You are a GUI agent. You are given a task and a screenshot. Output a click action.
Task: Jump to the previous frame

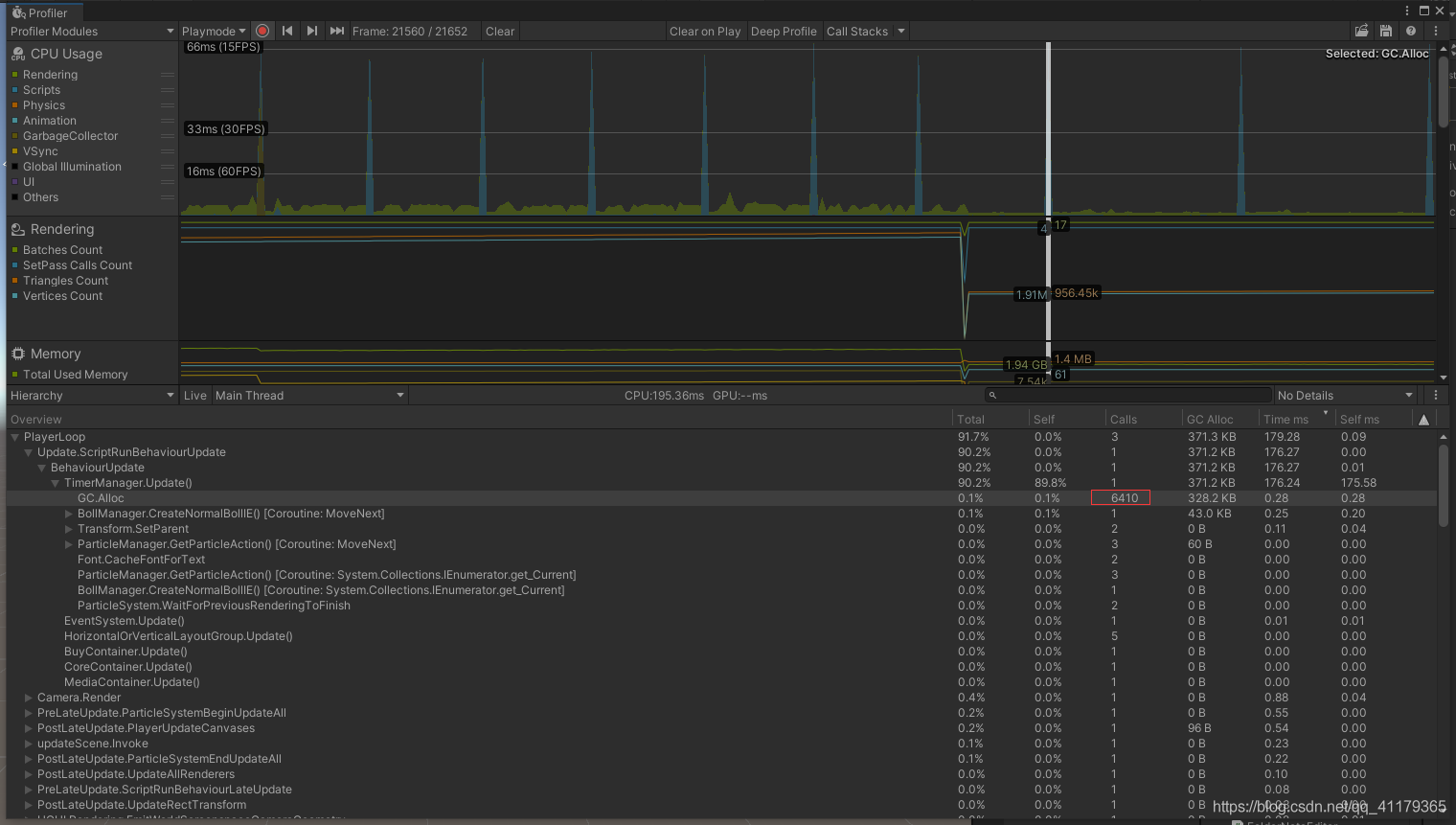click(287, 31)
